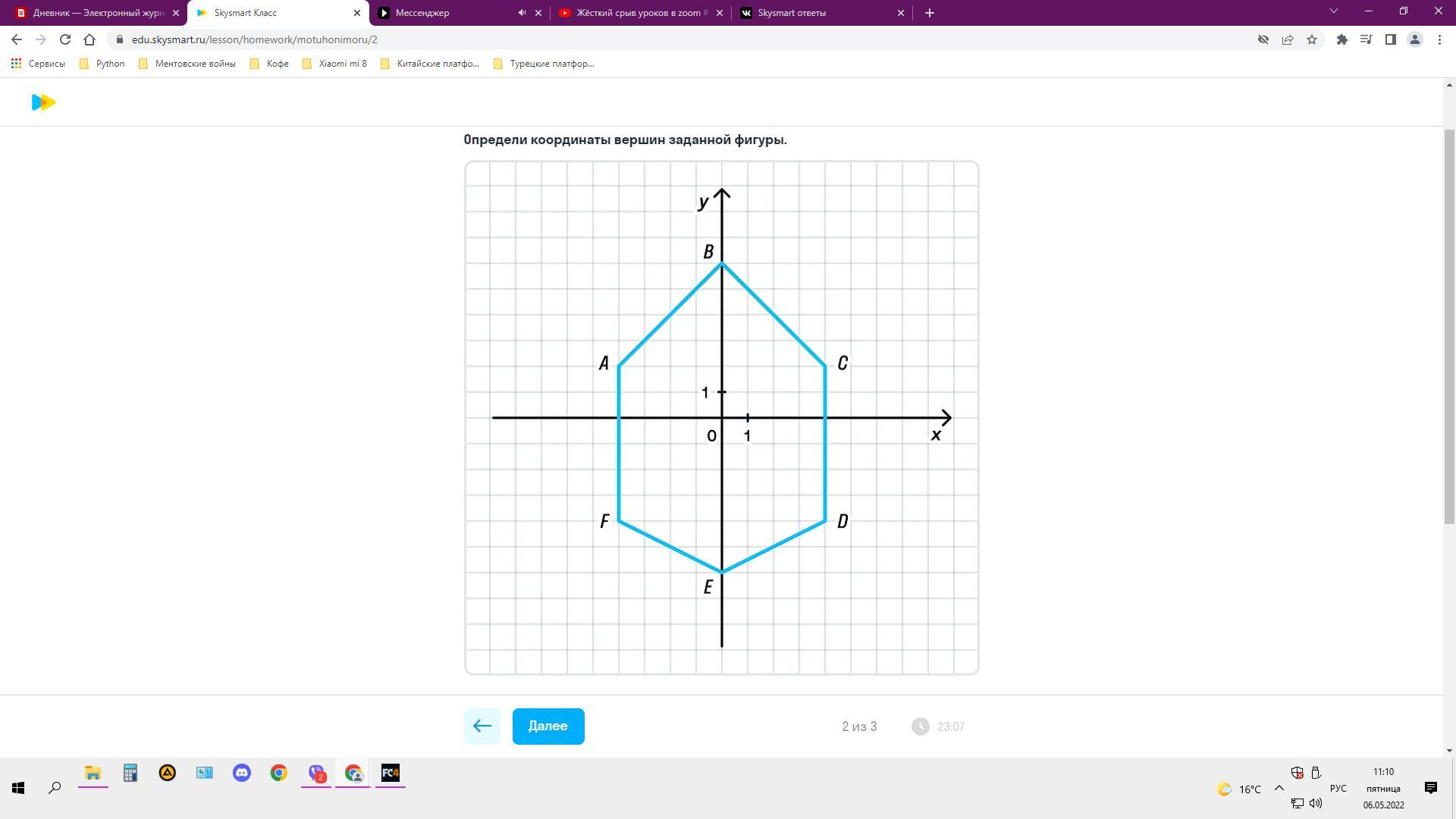Open the tab search dropdown chevron
Screen dimensions: 1456x819
tap(1334, 11)
